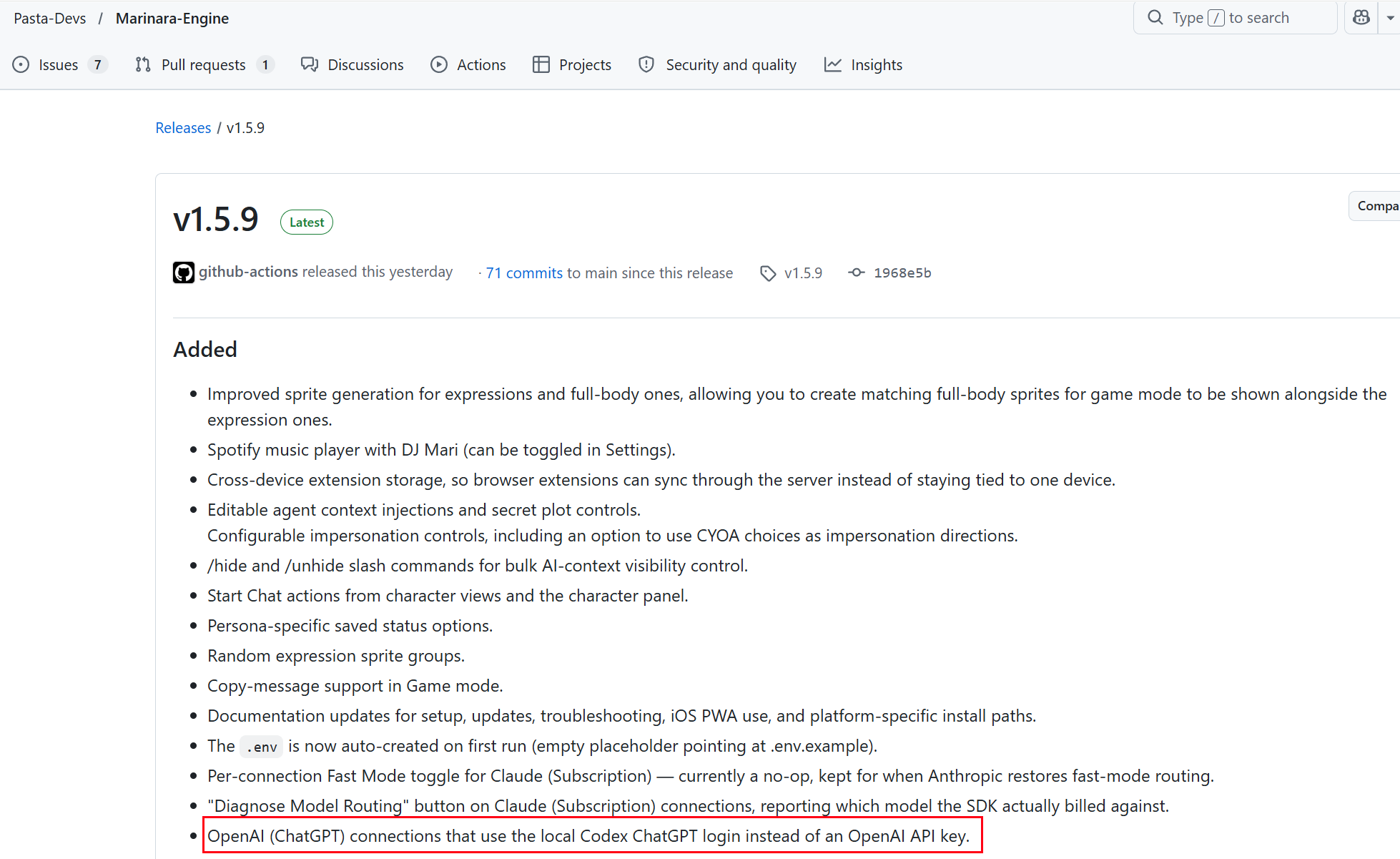Image resolution: width=1400 pixels, height=859 pixels.
Task: Open the Pasta-Devs owner link
Action: pyautogui.click(x=50, y=19)
